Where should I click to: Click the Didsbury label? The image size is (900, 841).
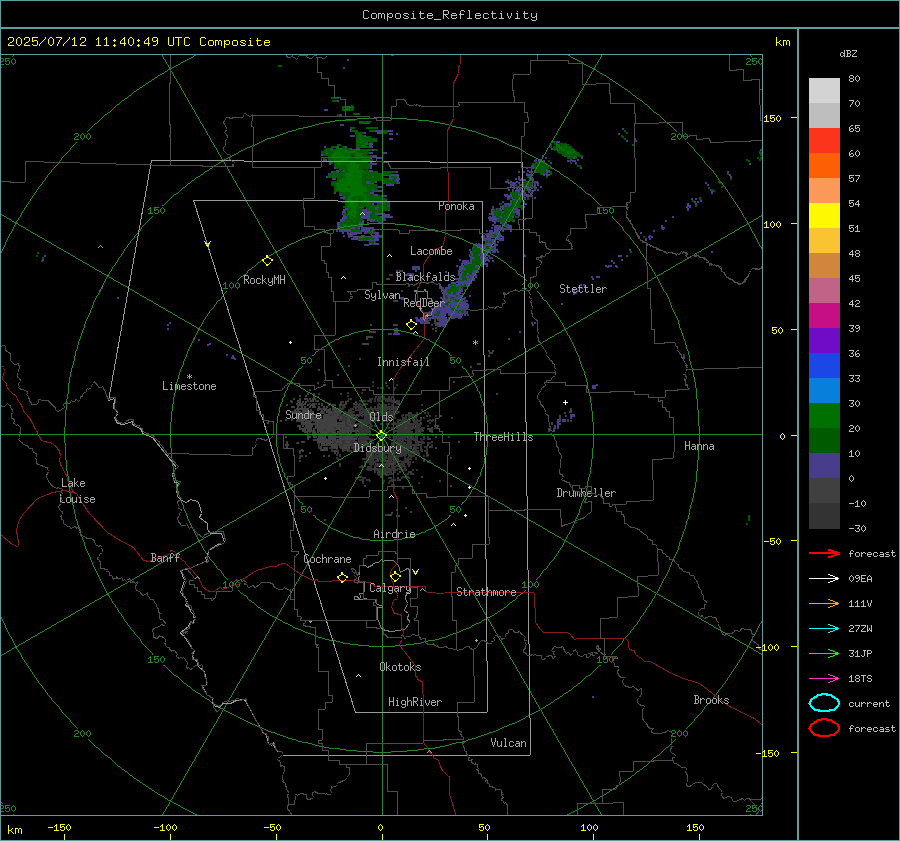(x=377, y=448)
